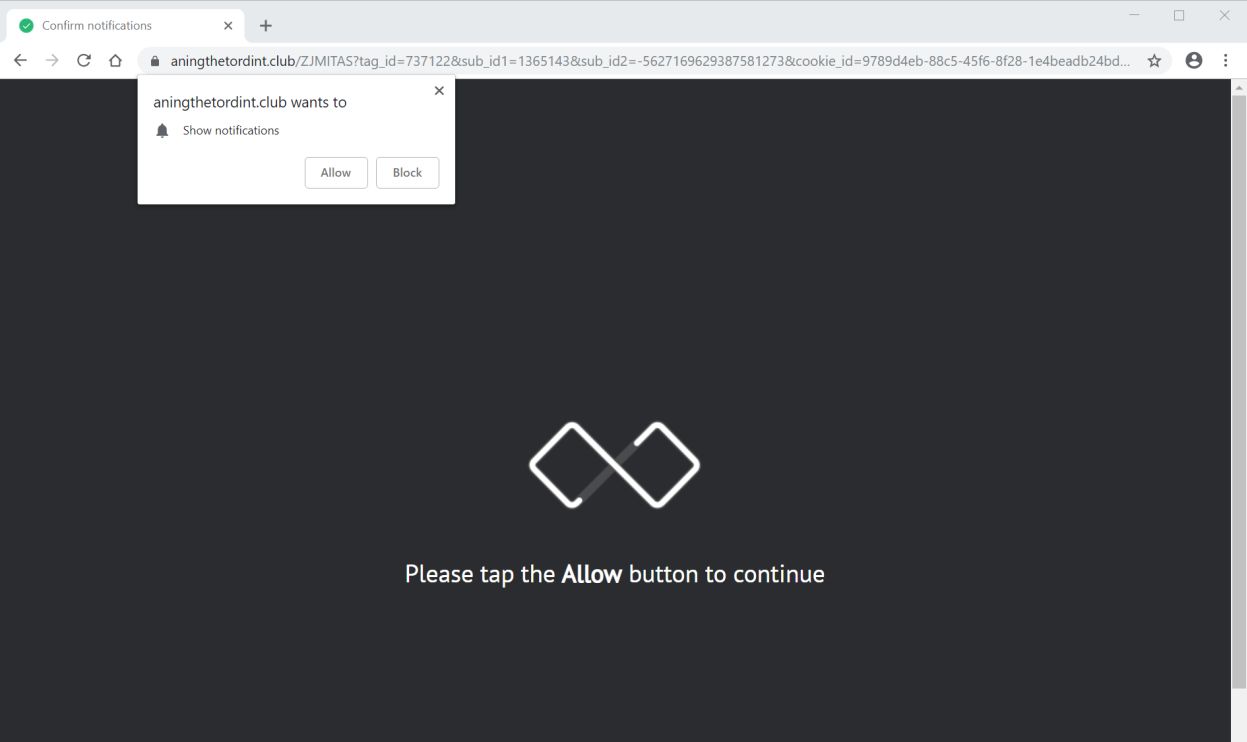The height and width of the screenshot is (742, 1247).
Task: Click the scrollbar up arrow
Action: (1239, 86)
